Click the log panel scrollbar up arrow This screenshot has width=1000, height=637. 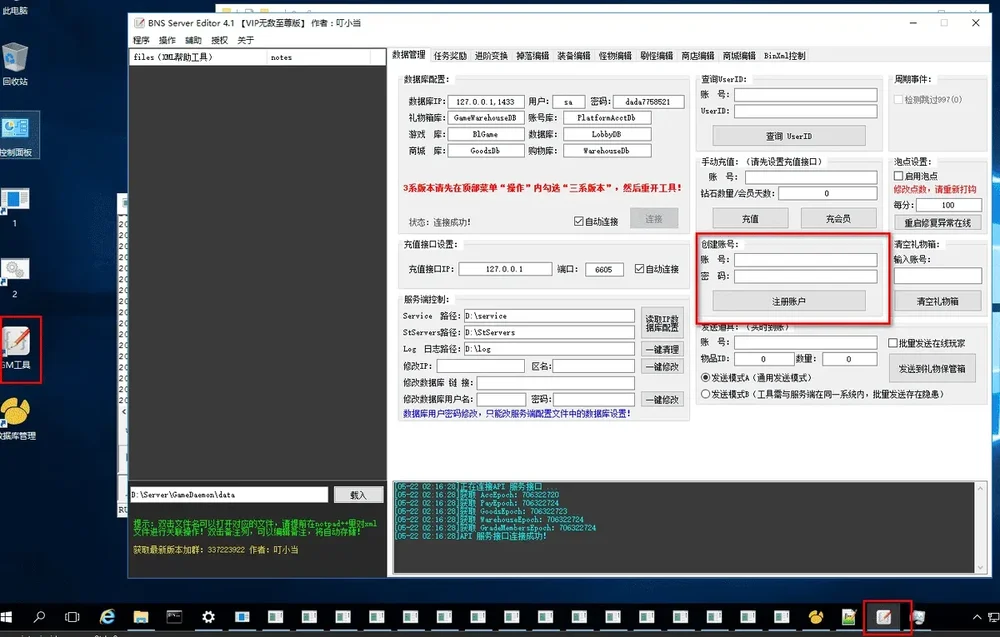coord(980,488)
